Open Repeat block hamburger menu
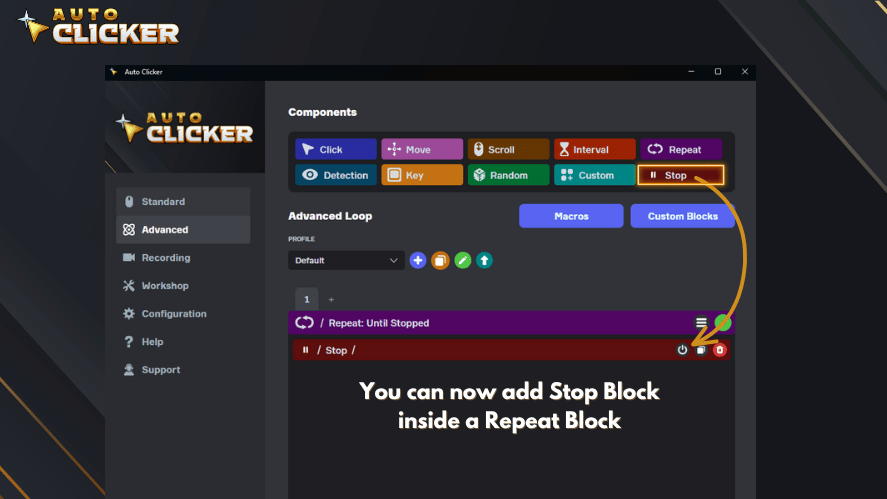Screen dimensions: 887x499 click(701, 322)
